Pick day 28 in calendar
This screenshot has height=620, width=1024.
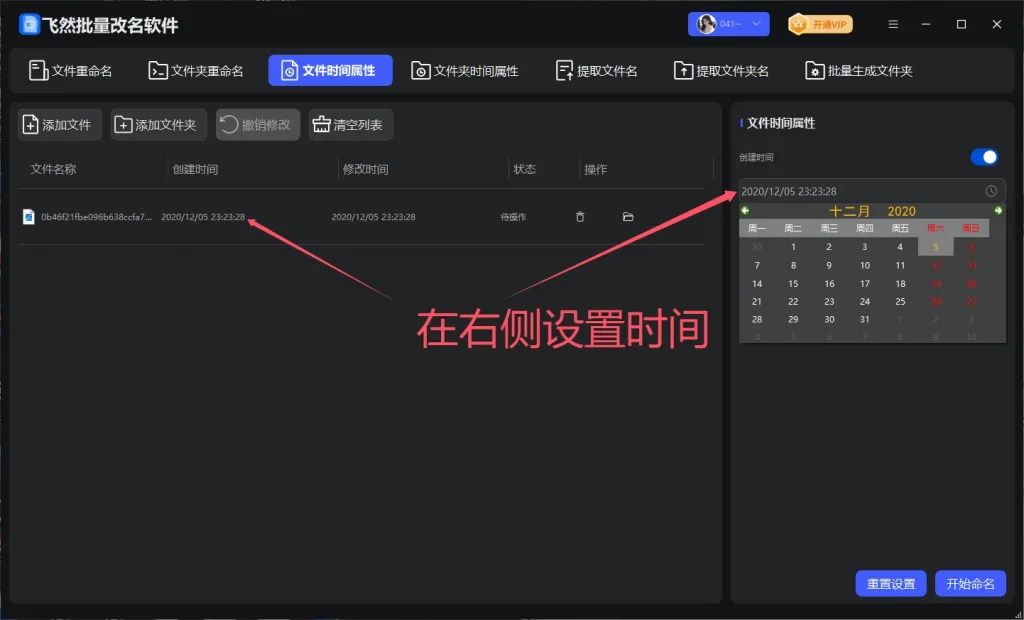tap(757, 319)
